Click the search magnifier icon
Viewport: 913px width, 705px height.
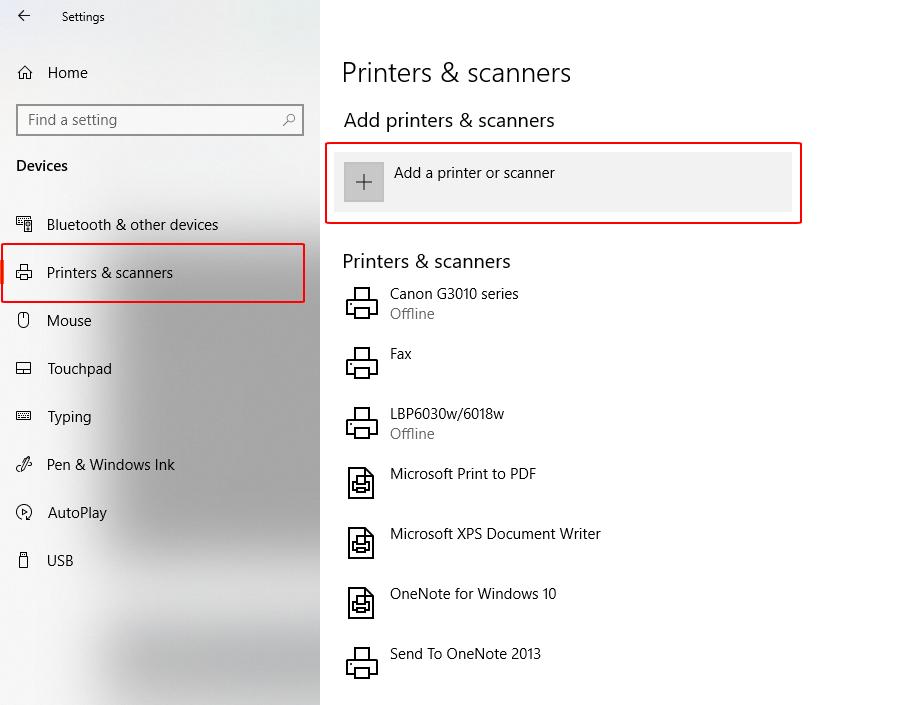[289, 120]
